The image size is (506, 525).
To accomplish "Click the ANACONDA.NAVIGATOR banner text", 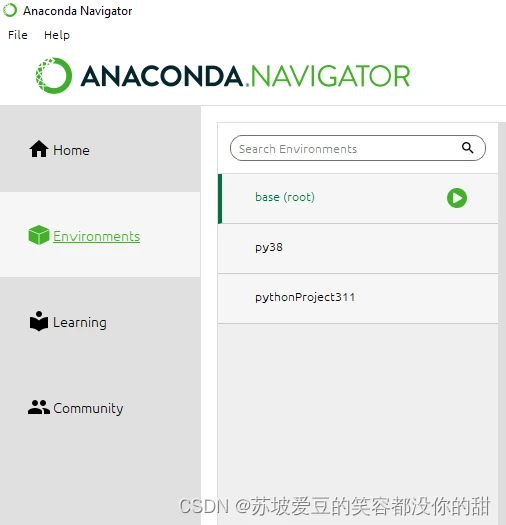I will coord(245,76).
